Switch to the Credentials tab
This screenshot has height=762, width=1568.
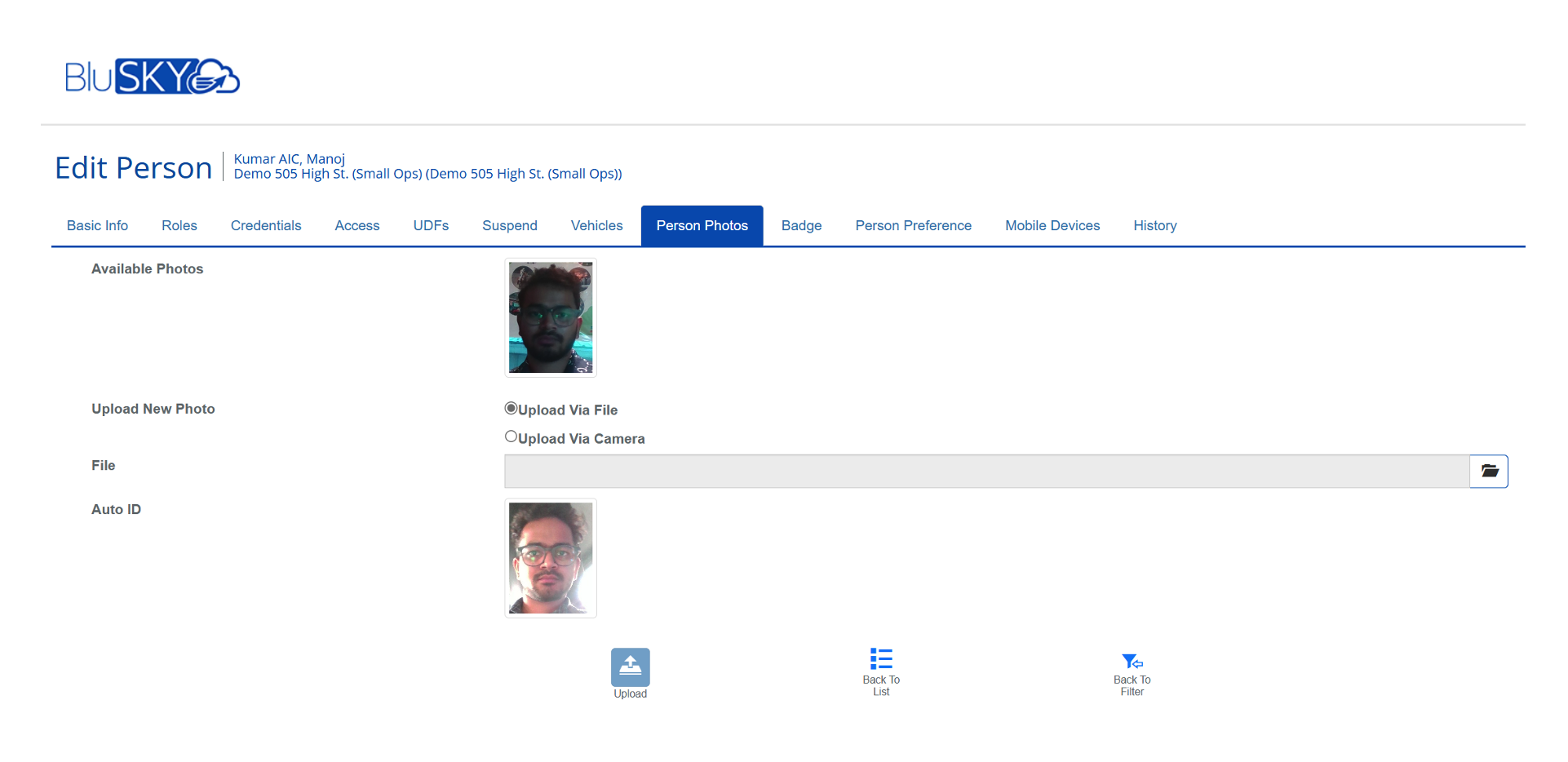[266, 225]
